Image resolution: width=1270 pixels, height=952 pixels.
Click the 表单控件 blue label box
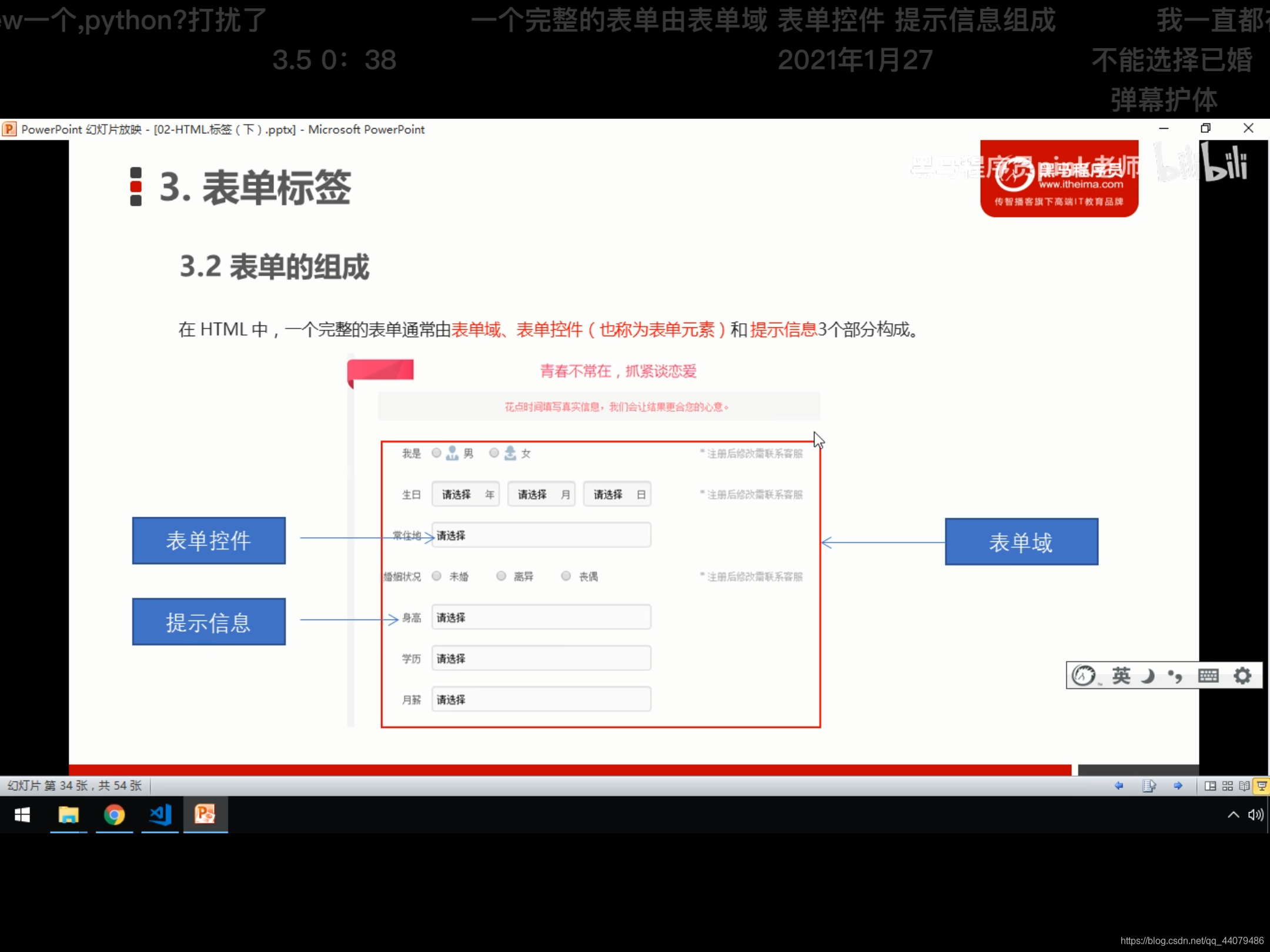point(209,541)
